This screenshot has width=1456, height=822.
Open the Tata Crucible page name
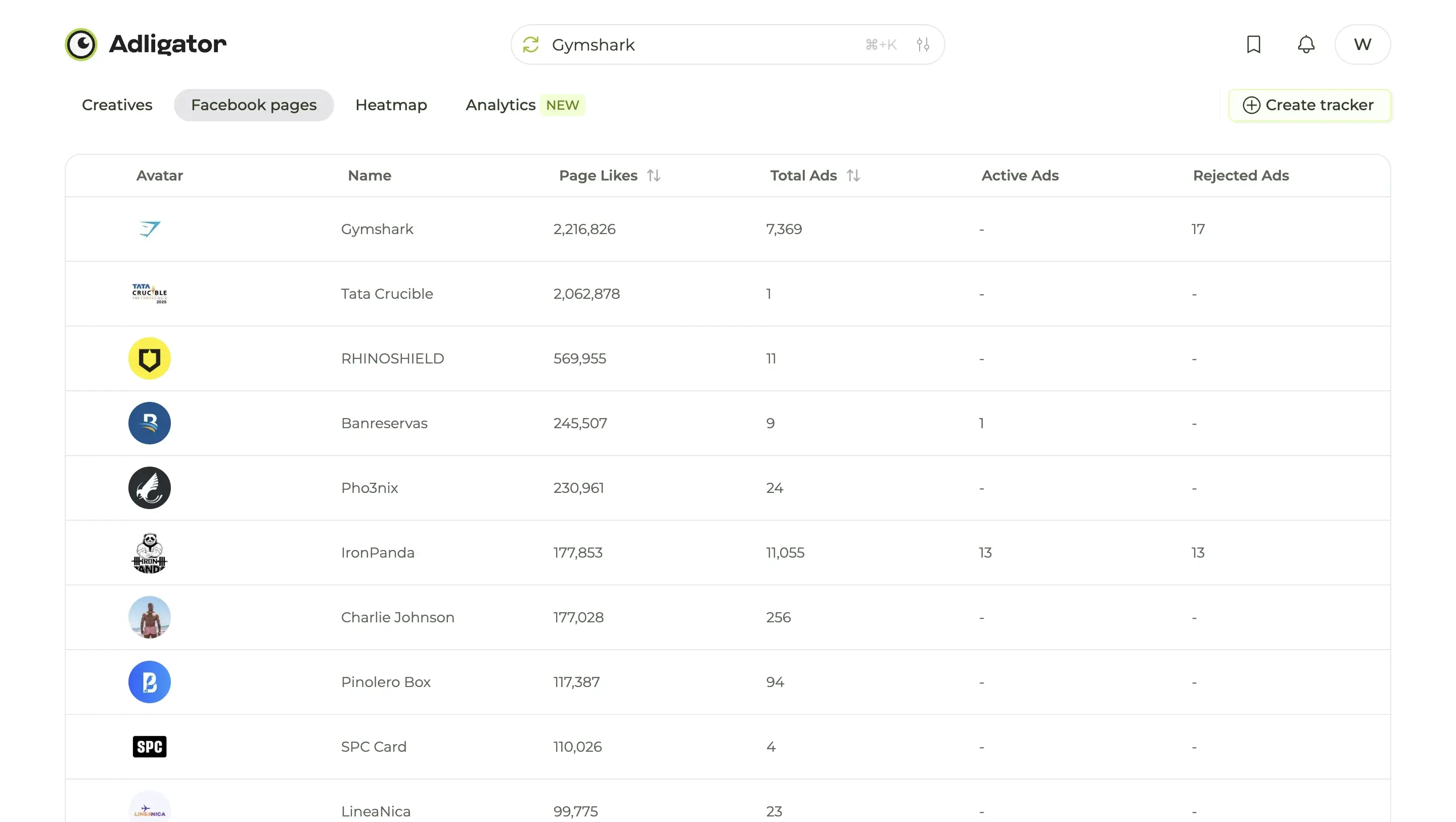[387, 294]
